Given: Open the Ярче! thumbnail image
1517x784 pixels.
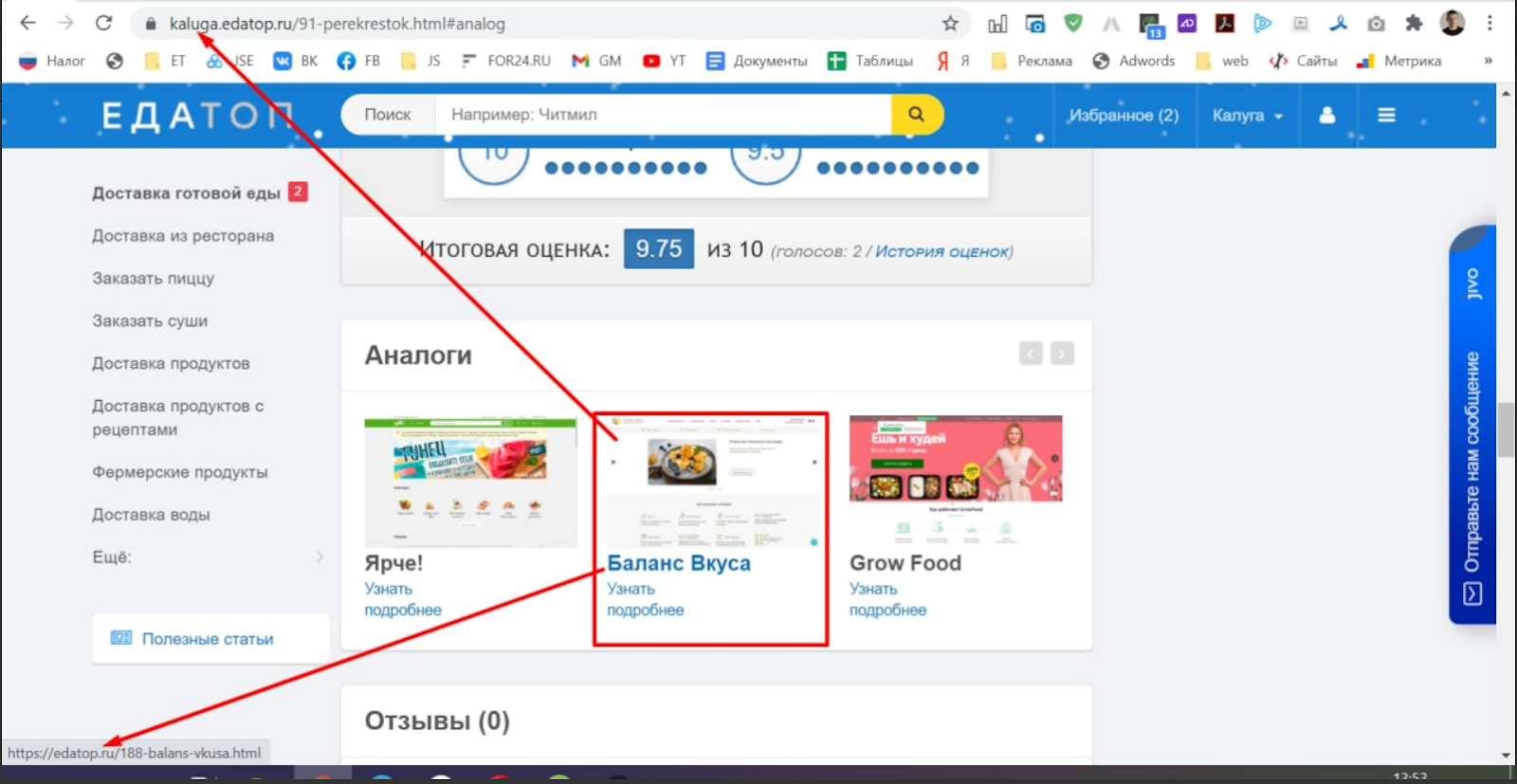Looking at the screenshot, I should [x=470, y=482].
